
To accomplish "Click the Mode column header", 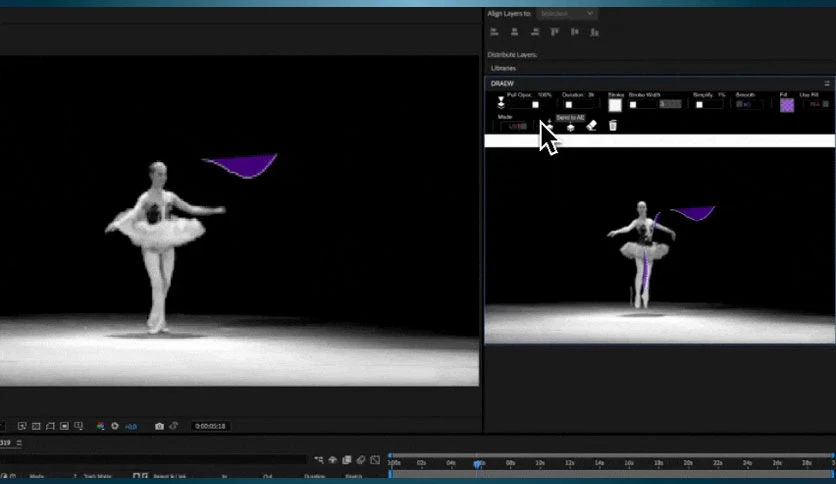I will coord(36,477).
